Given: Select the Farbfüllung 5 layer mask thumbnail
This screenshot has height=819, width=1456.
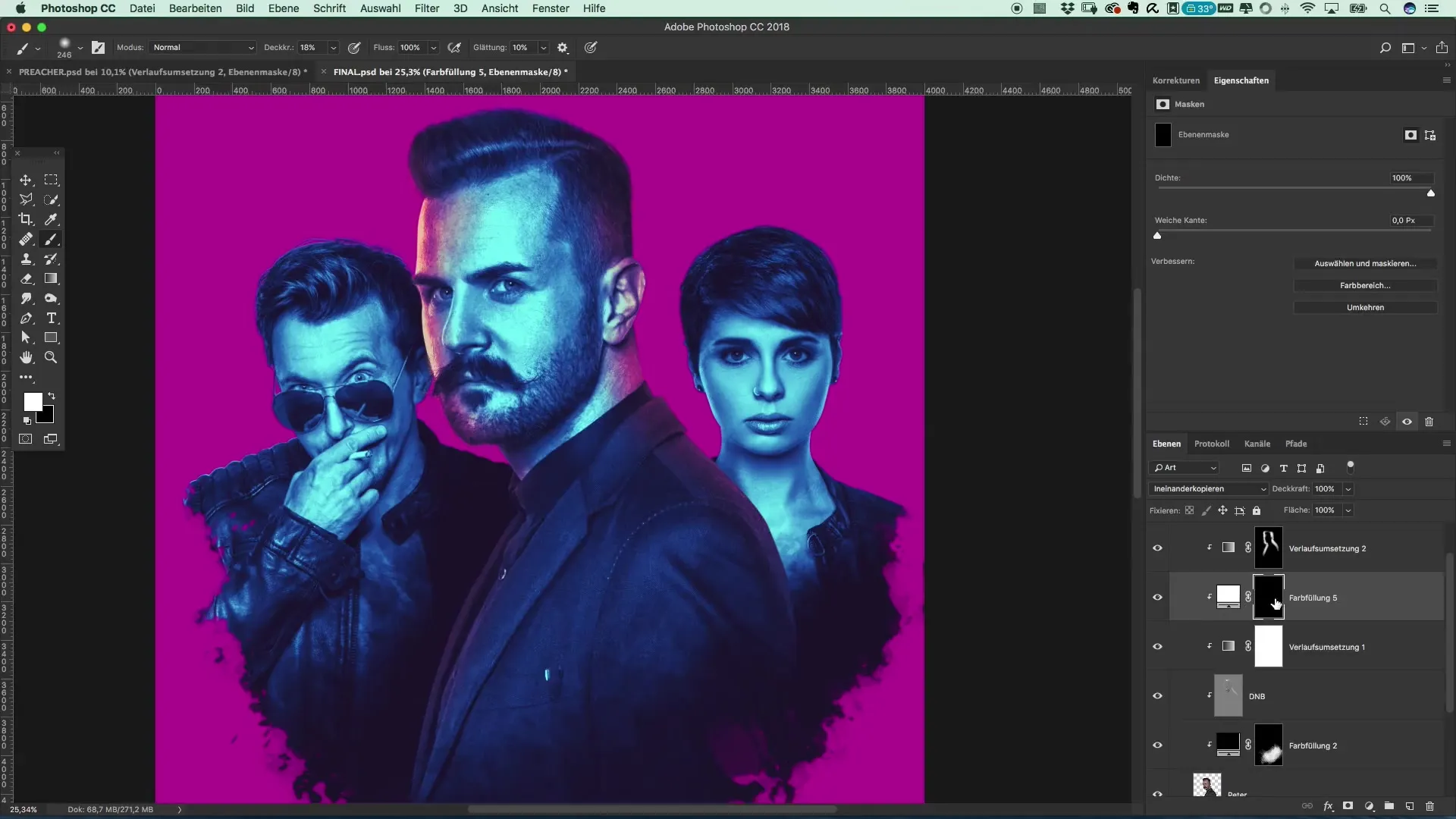Looking at the screenshot, I should (1269, 598).
